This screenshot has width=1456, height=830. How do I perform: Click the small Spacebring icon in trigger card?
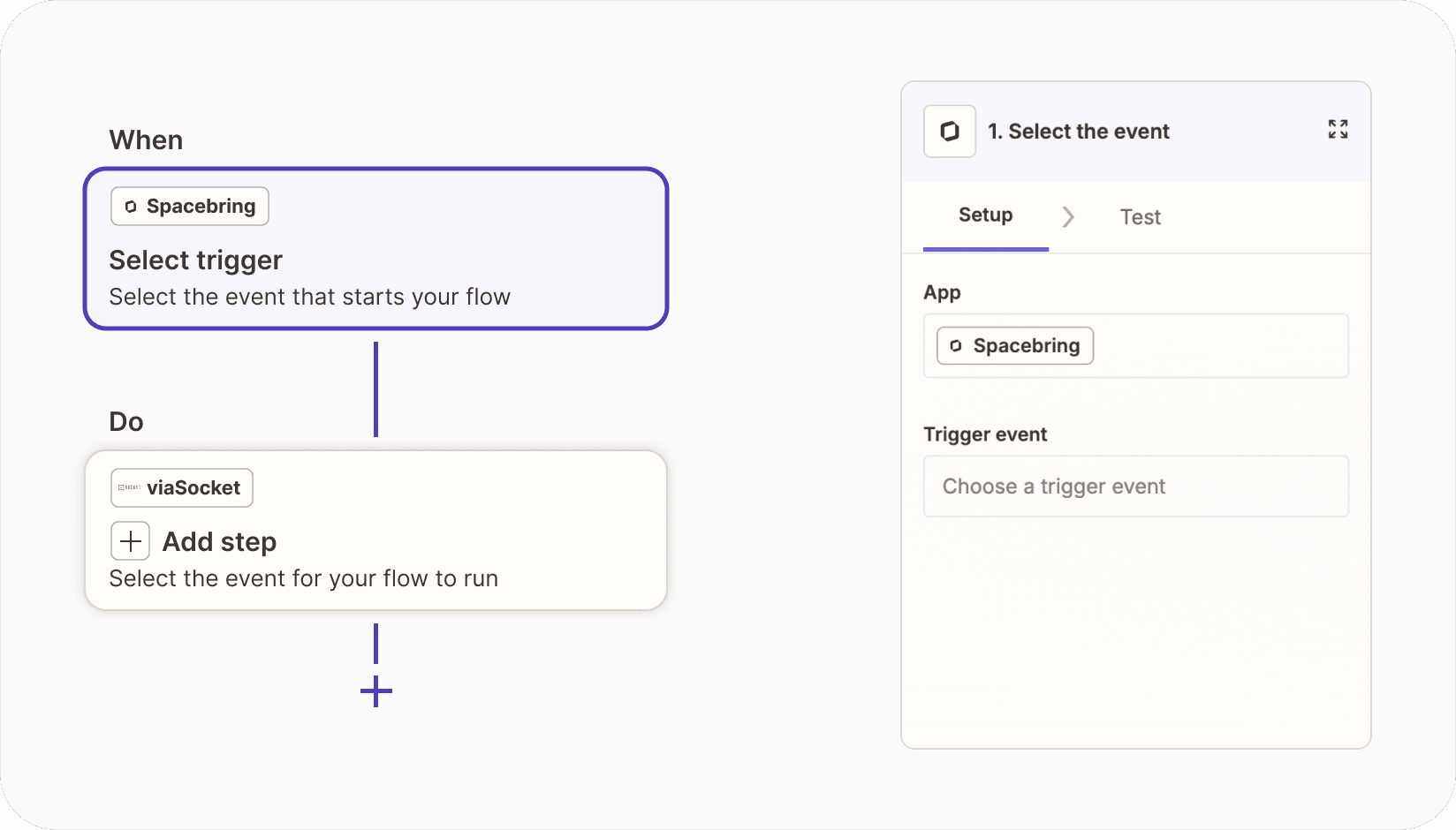(x=131, y=207)
